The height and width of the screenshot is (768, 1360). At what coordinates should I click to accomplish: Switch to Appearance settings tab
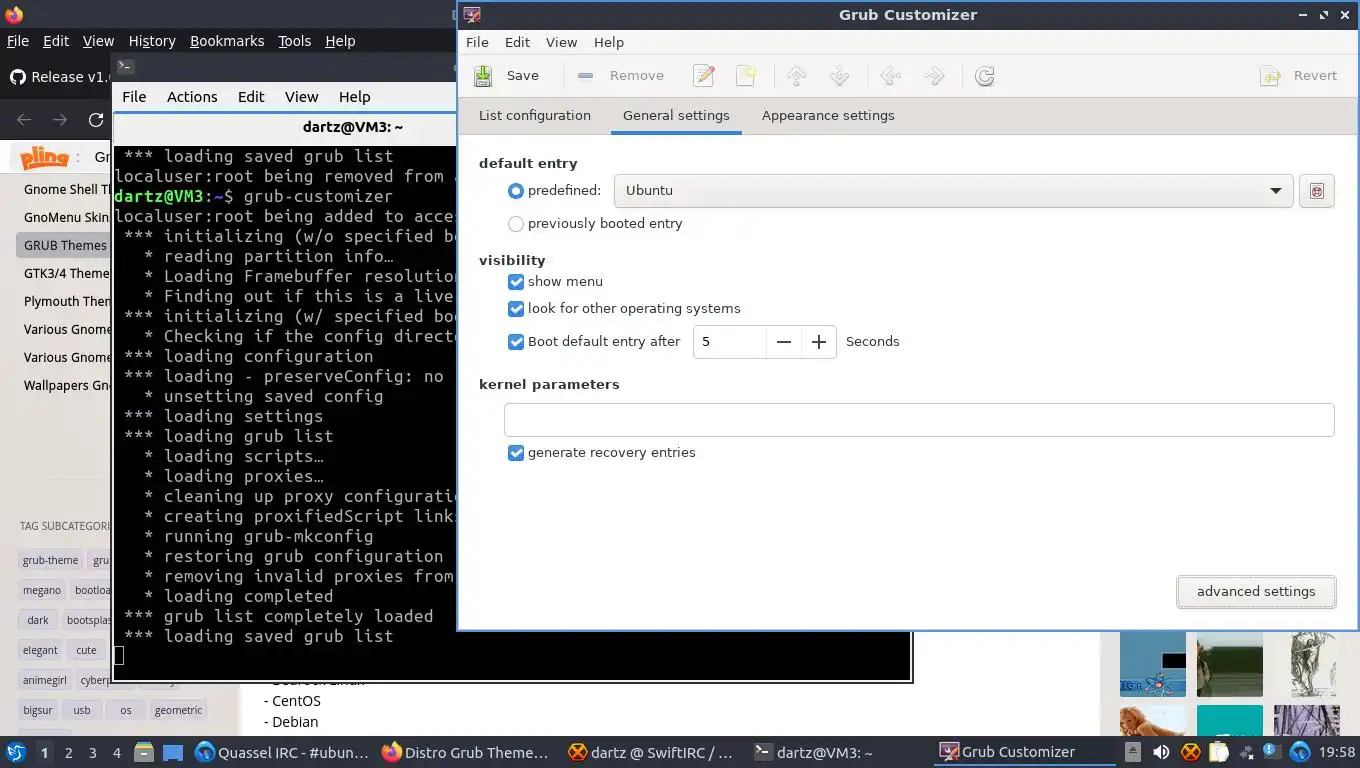(828, 116)
